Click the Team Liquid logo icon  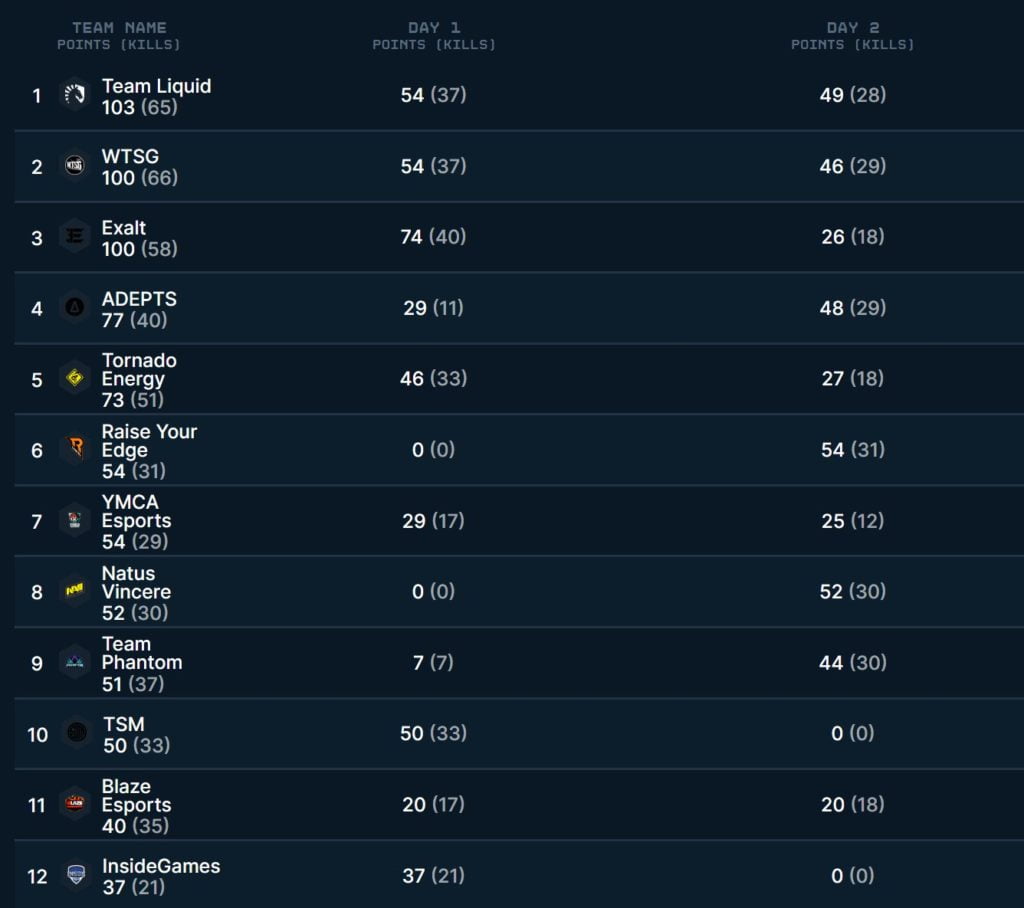(75, 95)
